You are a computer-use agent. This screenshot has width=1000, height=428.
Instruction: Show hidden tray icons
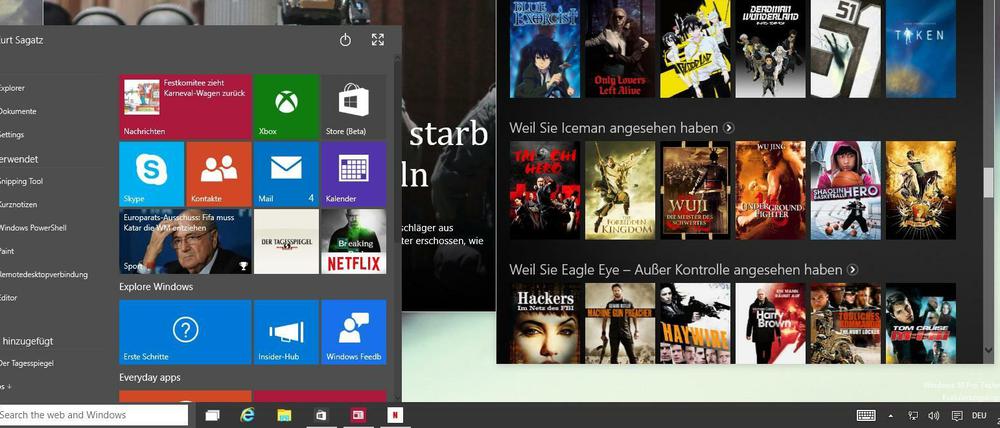coord(891,415)
